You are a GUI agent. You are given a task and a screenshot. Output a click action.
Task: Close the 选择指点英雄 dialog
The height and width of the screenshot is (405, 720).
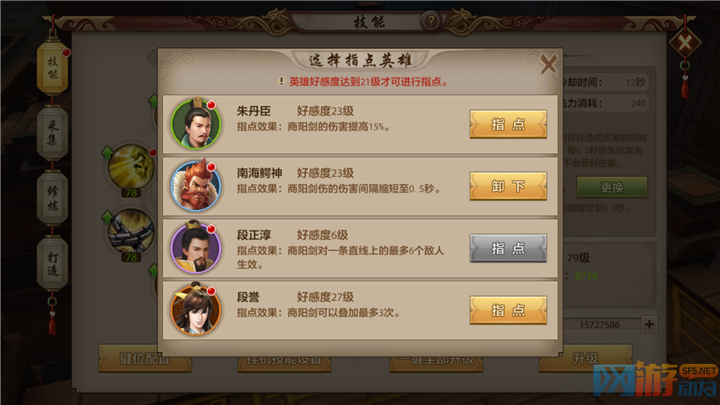(x=549, y=64)
